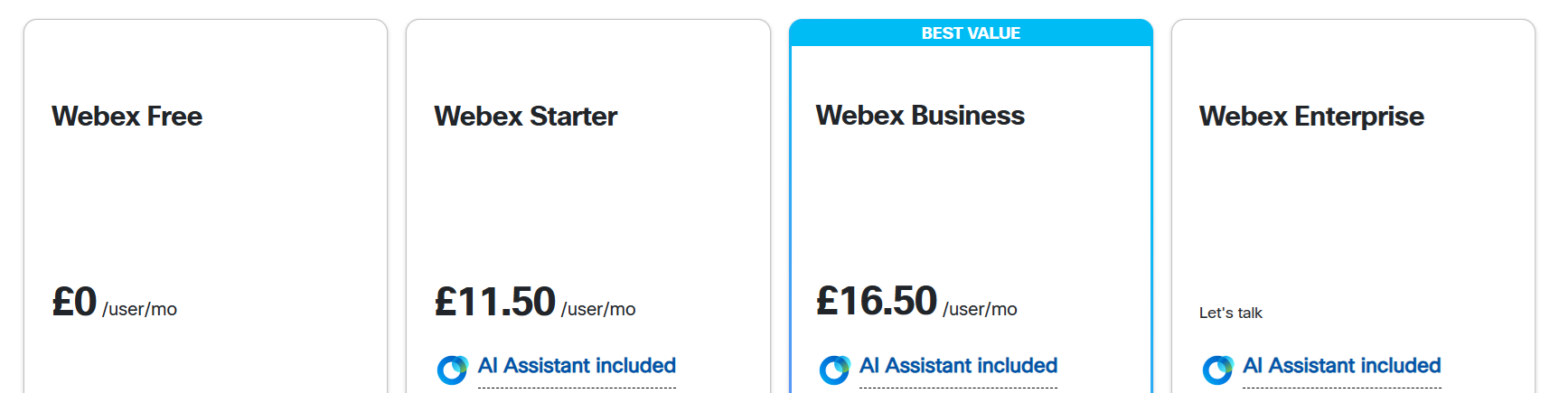Open Business plan's AI Assistant included link
Screen dimensions: 1568x393
[x=958, y=366]
